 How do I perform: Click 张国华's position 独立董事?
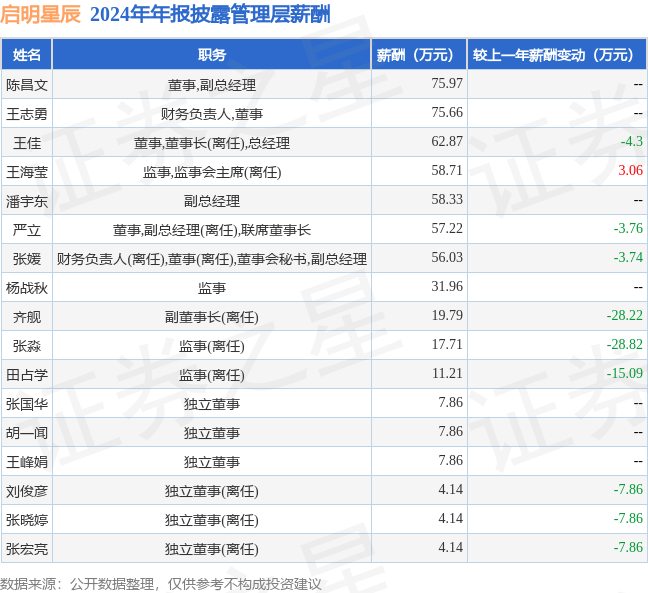pyautogui.click(x=212, y=404)
